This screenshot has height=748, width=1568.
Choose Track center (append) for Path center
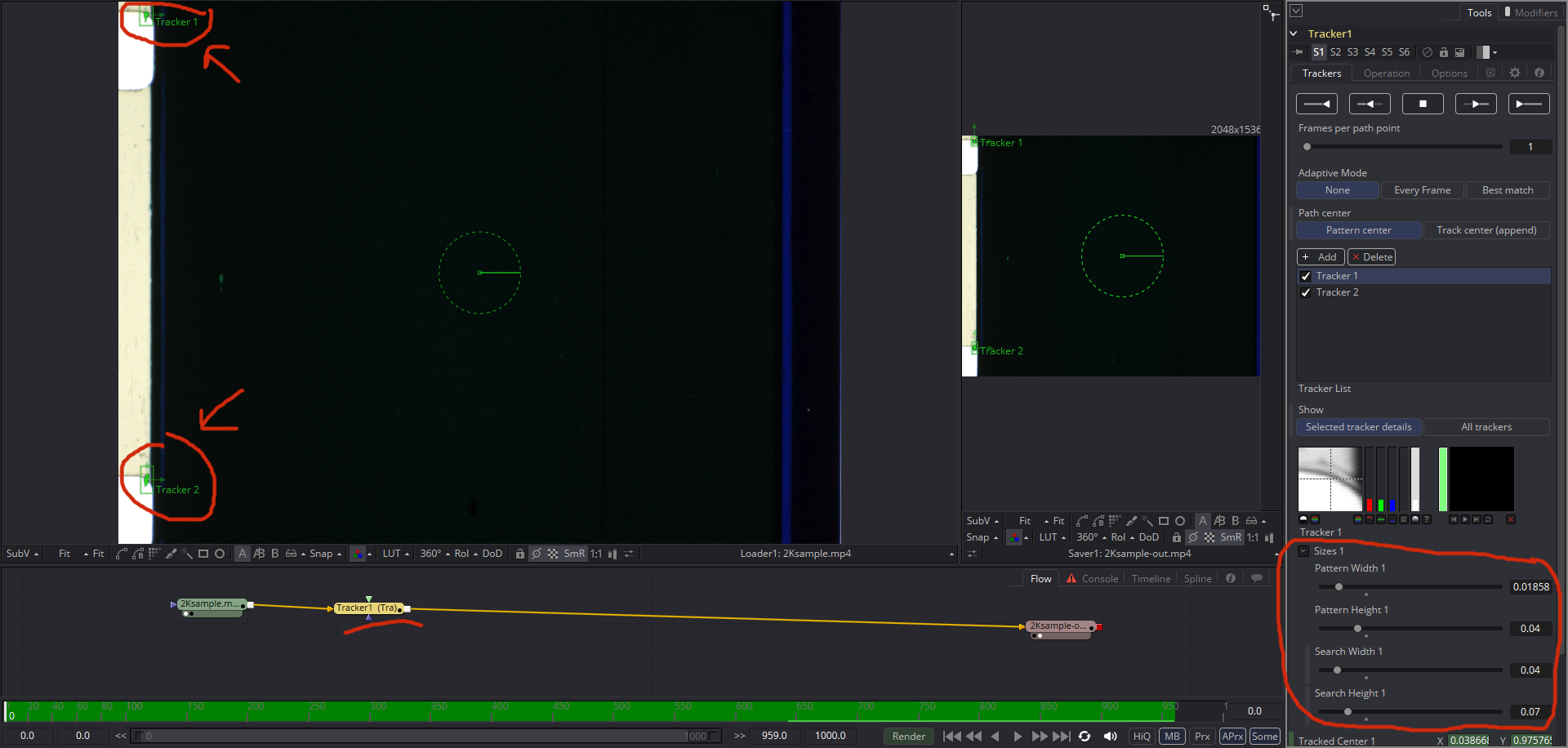click(x=1486, y=230)
